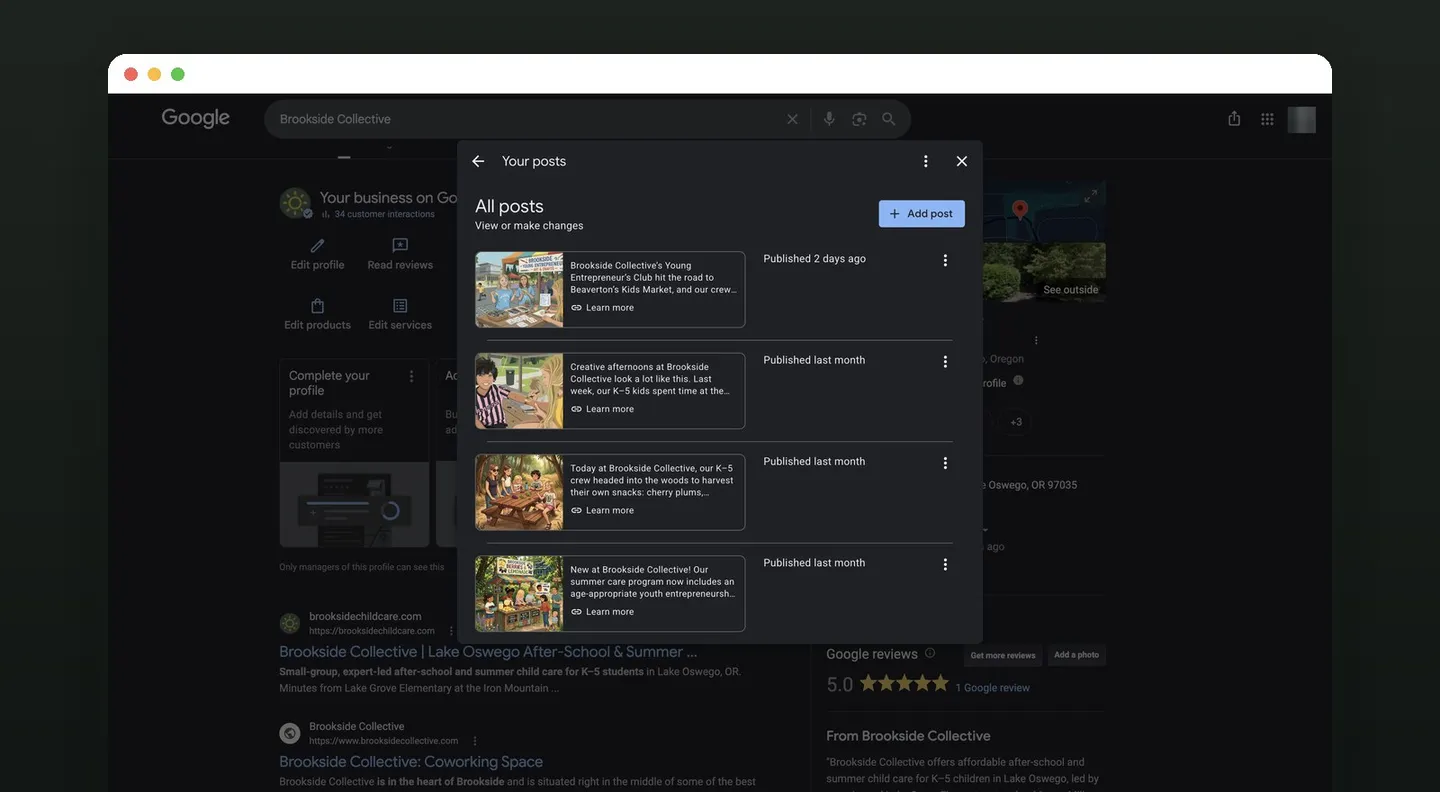Go back using the arrow in Your posts

(x=478, y=161)
